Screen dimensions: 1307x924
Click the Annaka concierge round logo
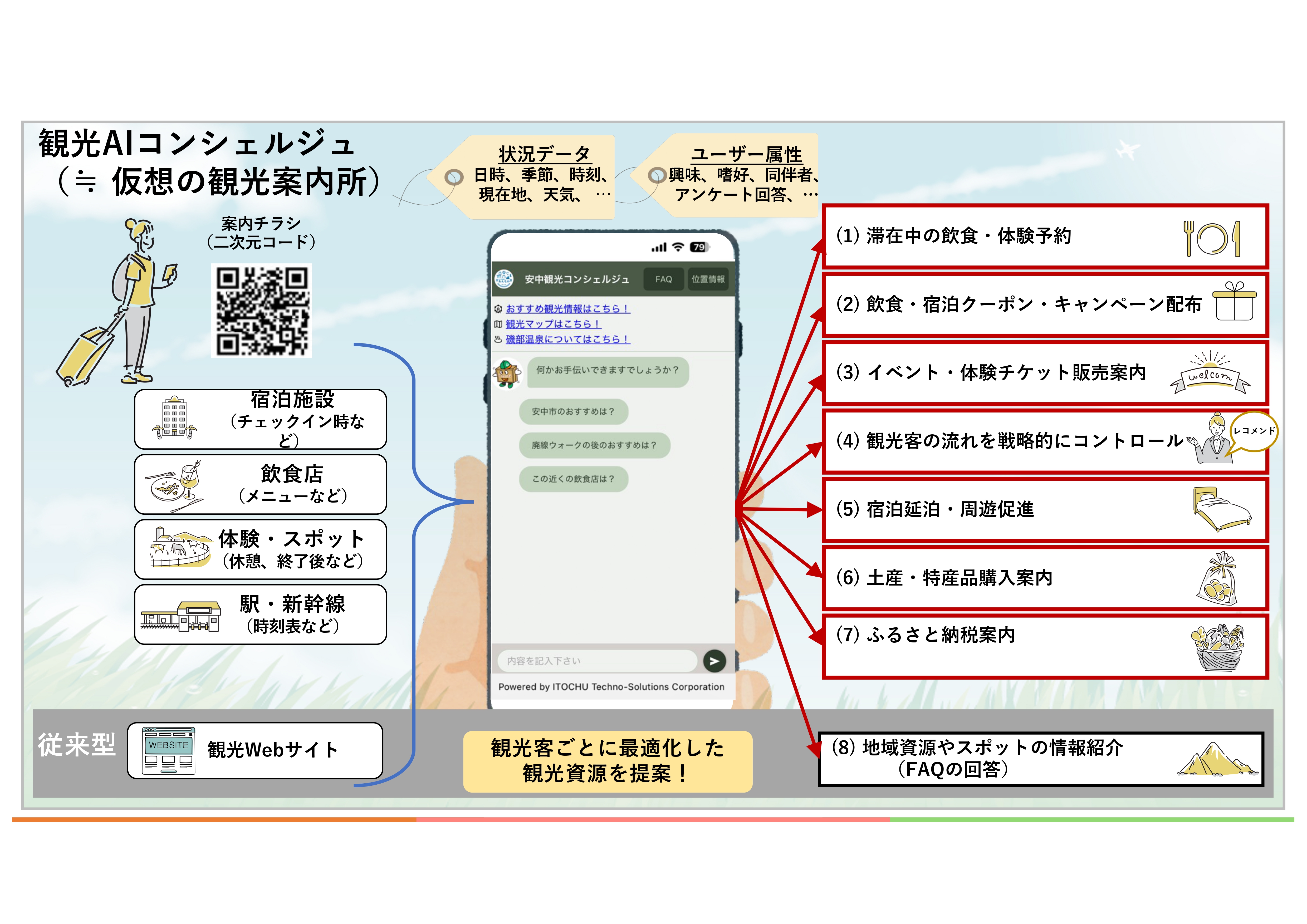tap(503, 279)
